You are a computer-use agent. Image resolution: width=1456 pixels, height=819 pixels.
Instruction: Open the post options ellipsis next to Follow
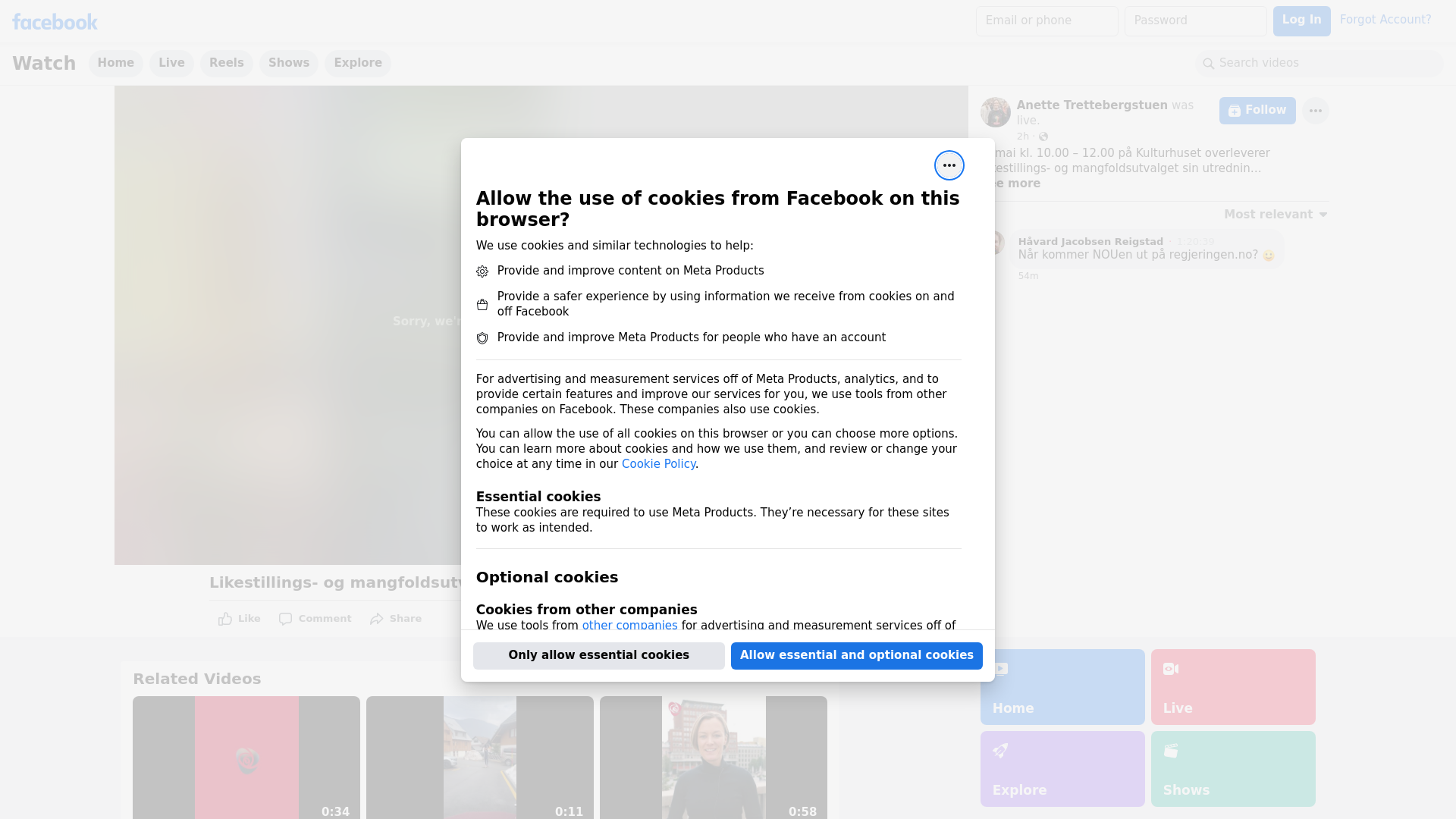click(x=1315, y=111)
